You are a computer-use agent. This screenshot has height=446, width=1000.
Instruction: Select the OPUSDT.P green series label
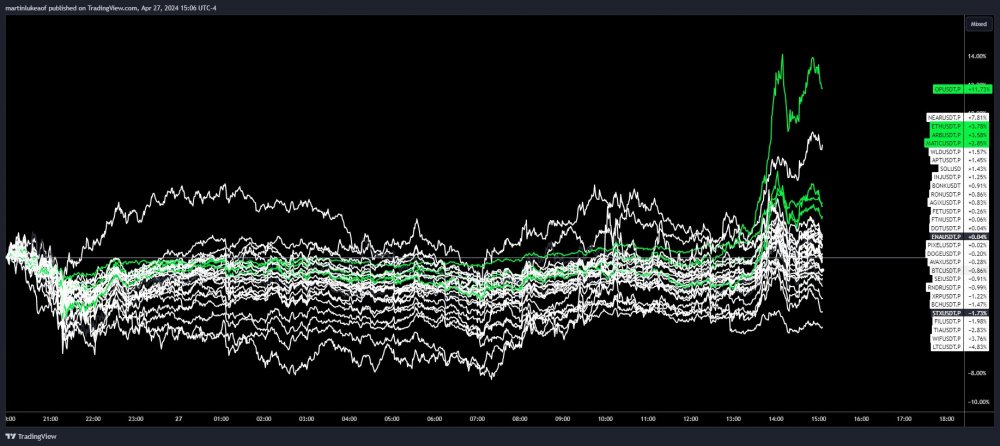tap(949, 90)
